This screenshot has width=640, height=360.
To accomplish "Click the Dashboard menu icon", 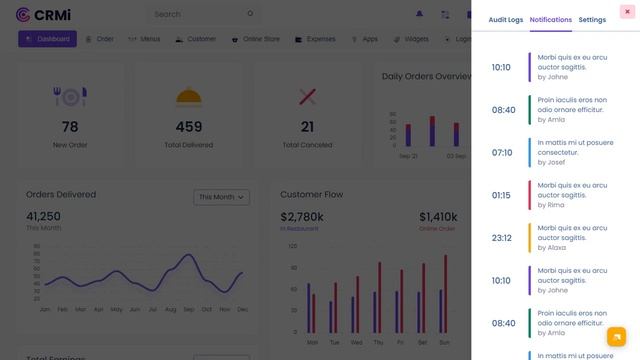I will (x=28, y=39).
